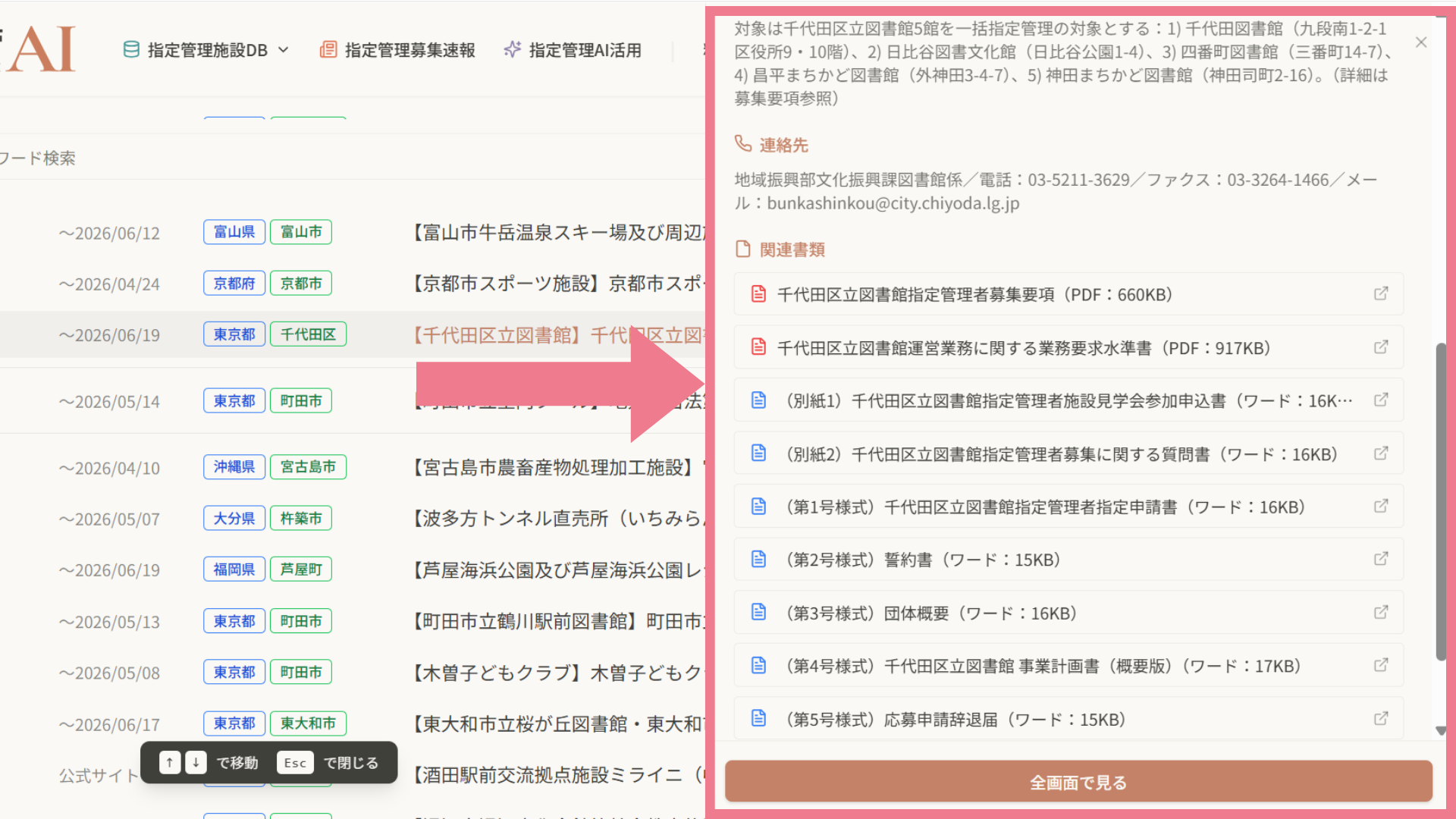
Task: Open external link for 募集要項 PDF
Action: [1380, 293]
